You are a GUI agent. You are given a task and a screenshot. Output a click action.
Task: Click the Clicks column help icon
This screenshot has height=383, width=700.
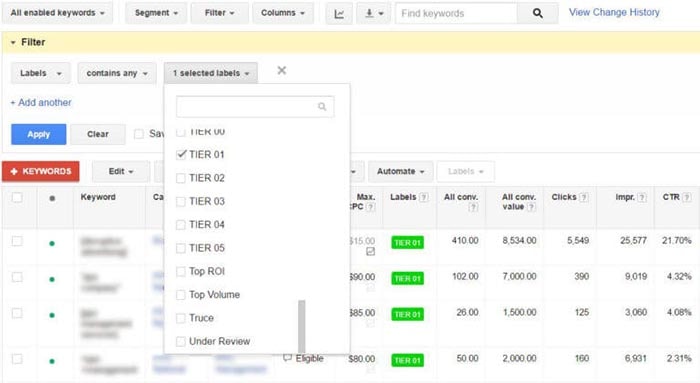(x=584, y=197)
